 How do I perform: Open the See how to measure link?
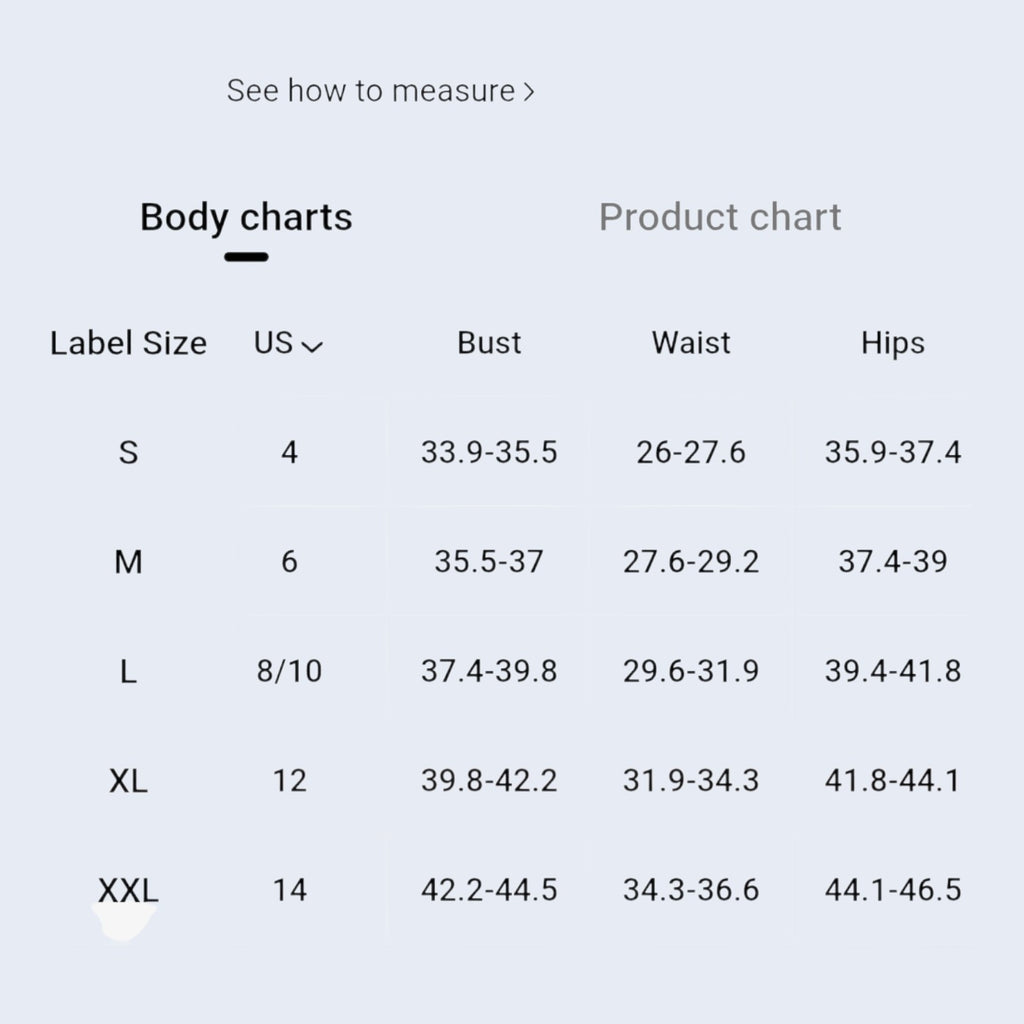click(x=380, y=91)
